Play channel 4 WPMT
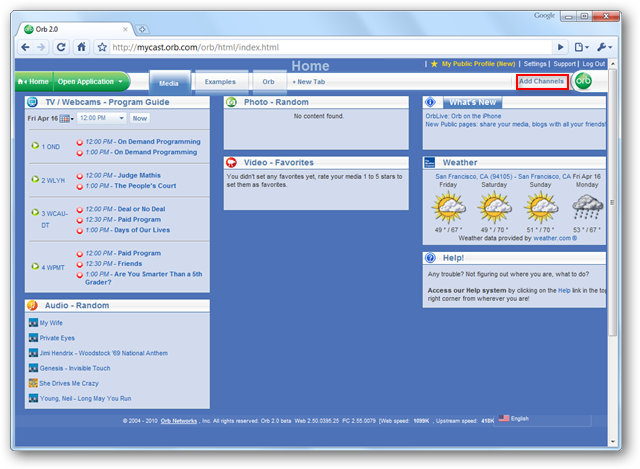 click(35, 266)
